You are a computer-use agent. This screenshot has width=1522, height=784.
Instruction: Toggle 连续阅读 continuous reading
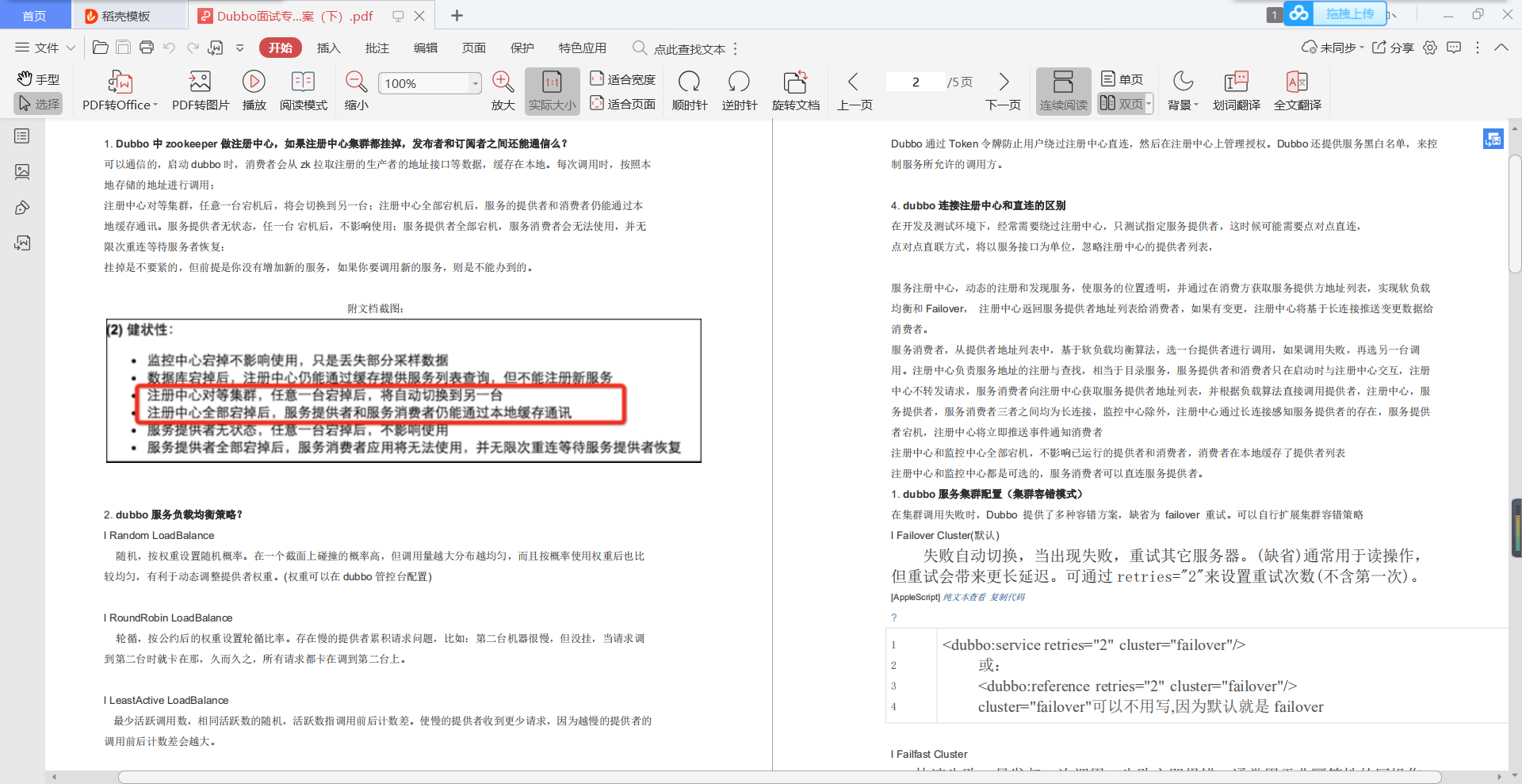click(1063, 91)
